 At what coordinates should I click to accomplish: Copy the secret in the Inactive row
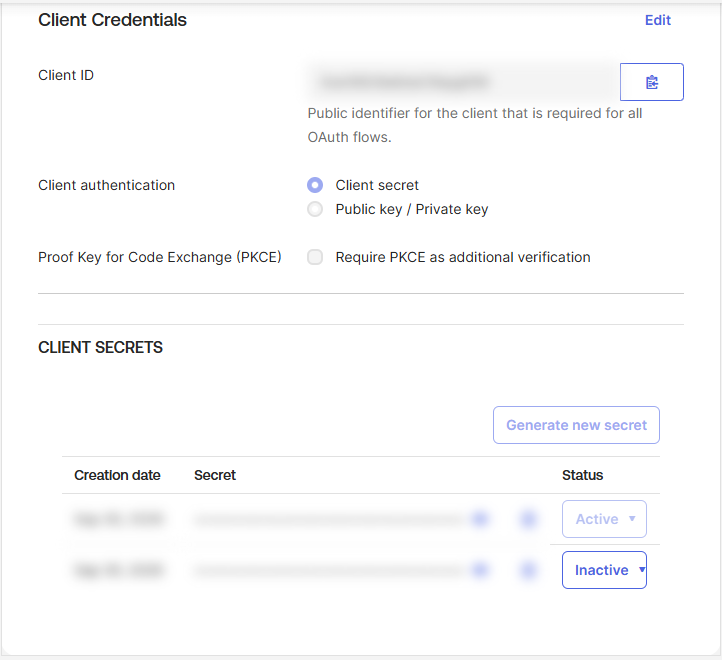(528, 570)
